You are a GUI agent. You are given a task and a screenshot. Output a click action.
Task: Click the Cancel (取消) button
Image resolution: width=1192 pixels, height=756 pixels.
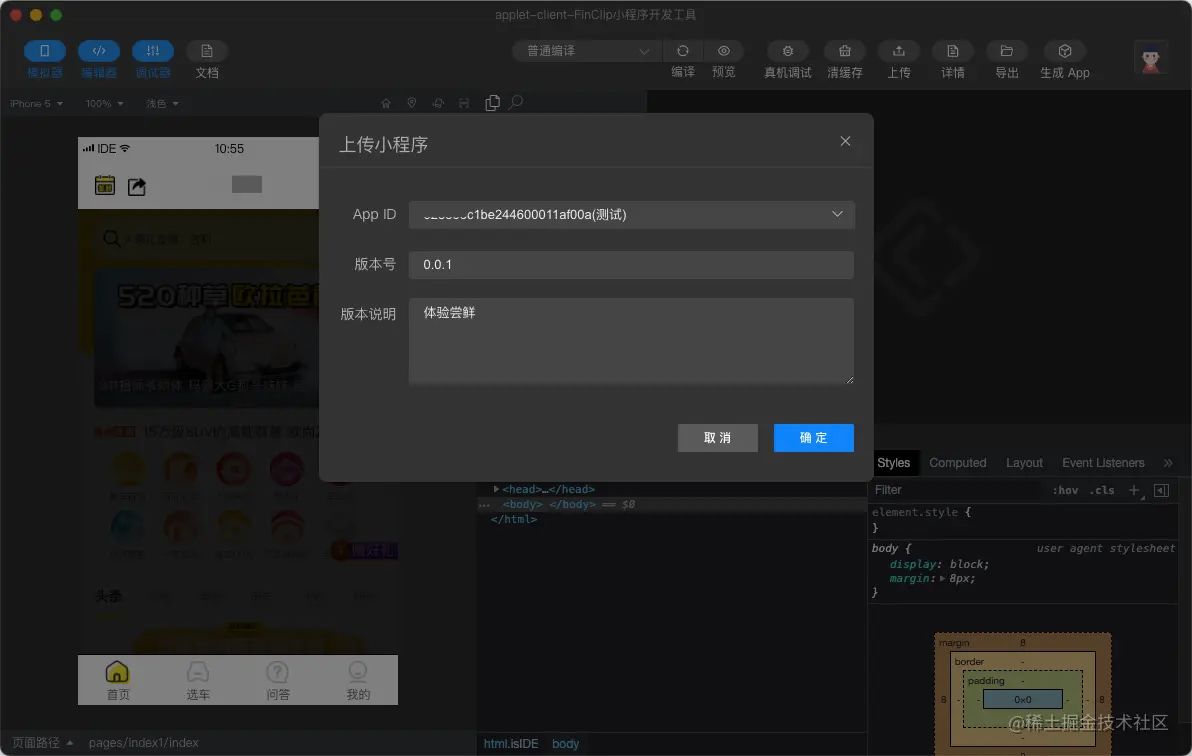click(x=717, y=438)
